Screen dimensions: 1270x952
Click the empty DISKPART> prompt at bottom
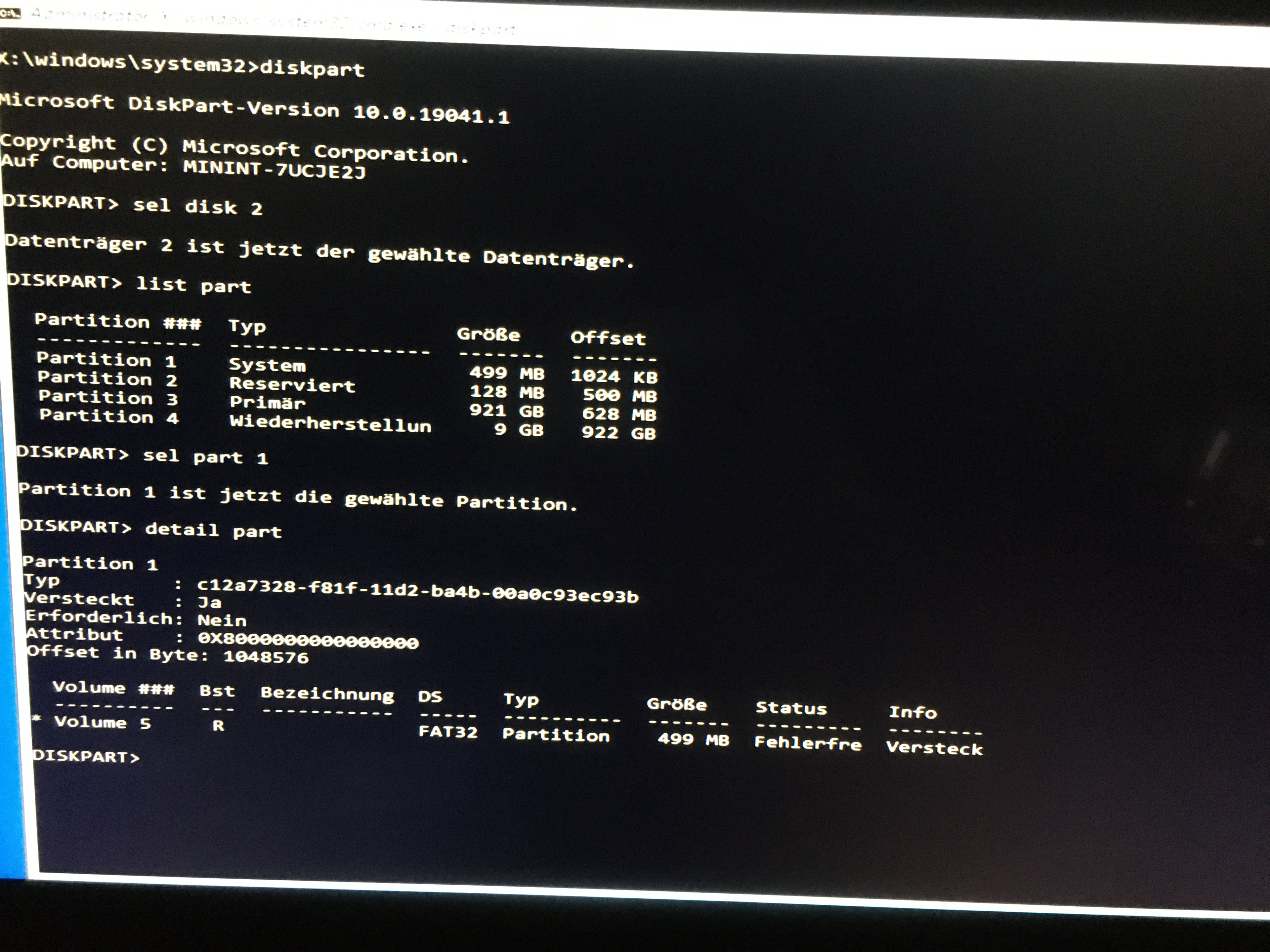tap(86, 756)
